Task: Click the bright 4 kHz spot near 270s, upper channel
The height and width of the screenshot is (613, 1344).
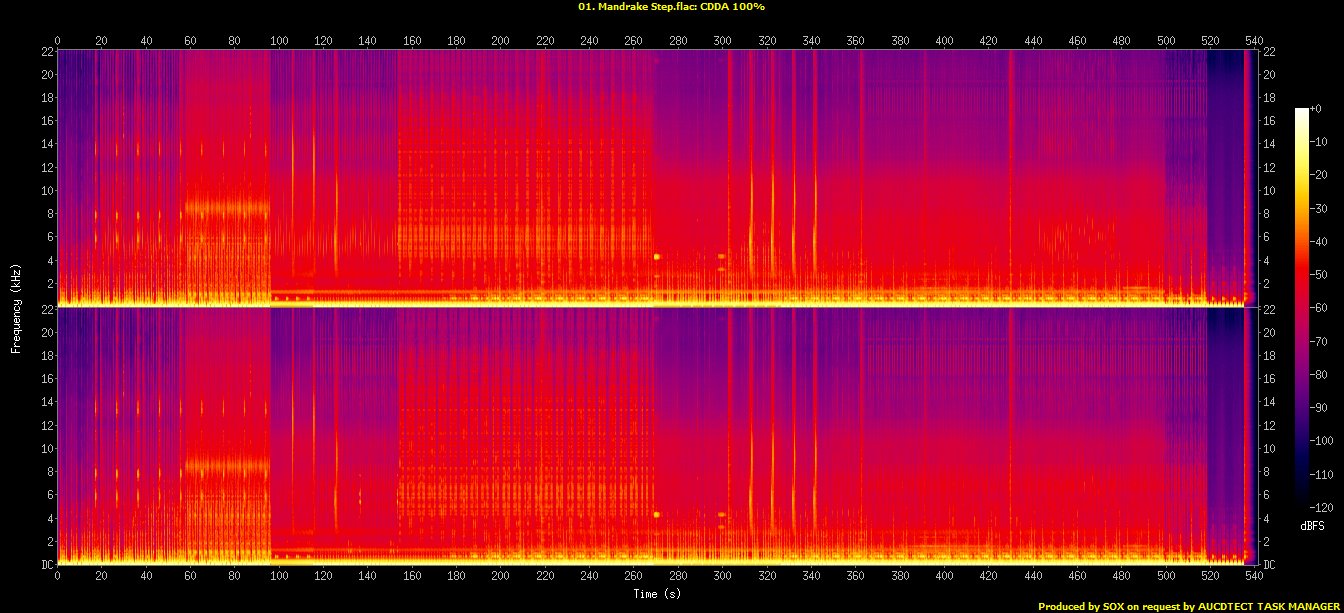Action: 657,257
